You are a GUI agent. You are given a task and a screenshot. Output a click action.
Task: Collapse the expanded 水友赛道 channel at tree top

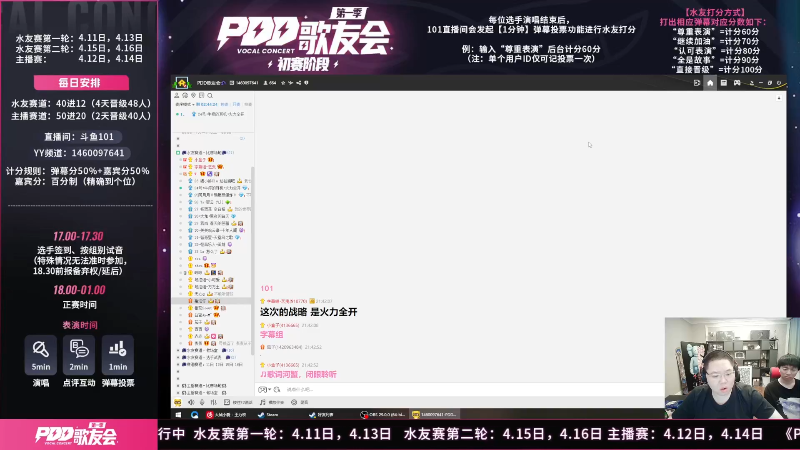click(178, 153)
